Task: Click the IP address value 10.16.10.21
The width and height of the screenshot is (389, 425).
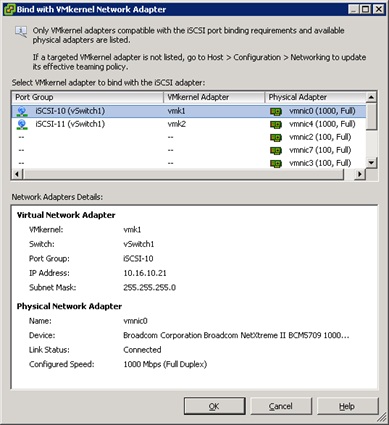Action: click(x=145, y=273)
